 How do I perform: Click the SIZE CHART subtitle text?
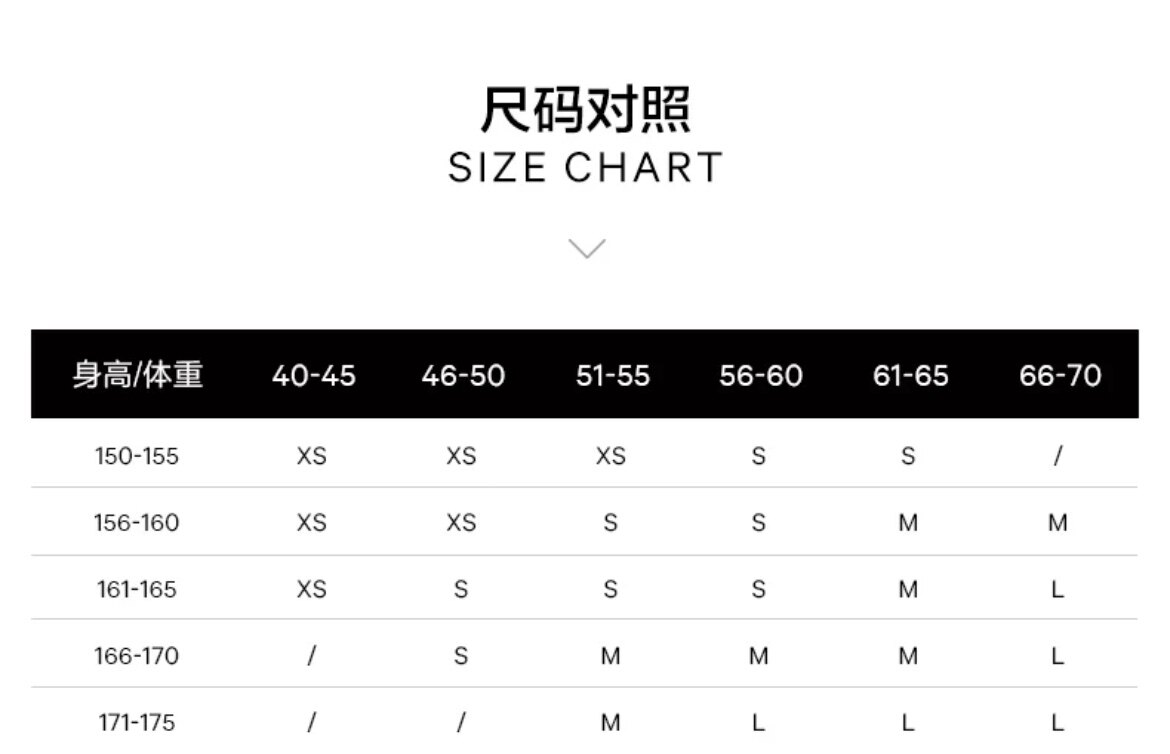(x=585, y=168)
